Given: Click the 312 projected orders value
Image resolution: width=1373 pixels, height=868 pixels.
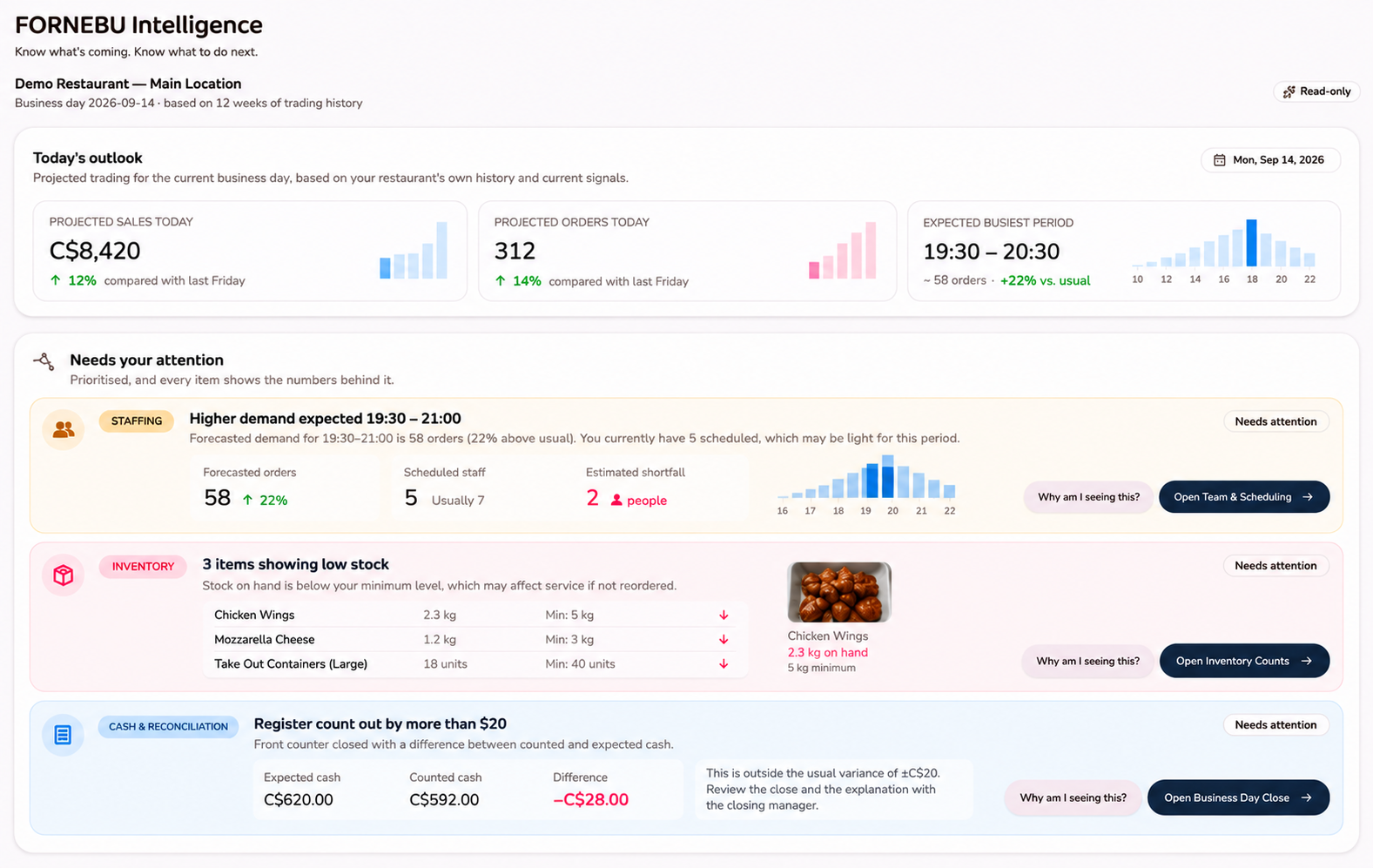Looking at the screenshot, I should pos(515,251).
